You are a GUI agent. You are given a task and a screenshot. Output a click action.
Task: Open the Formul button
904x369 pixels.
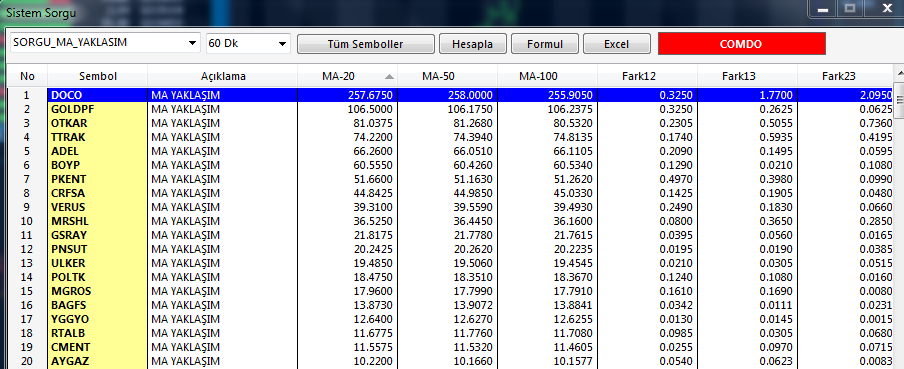tap(544, 44)
